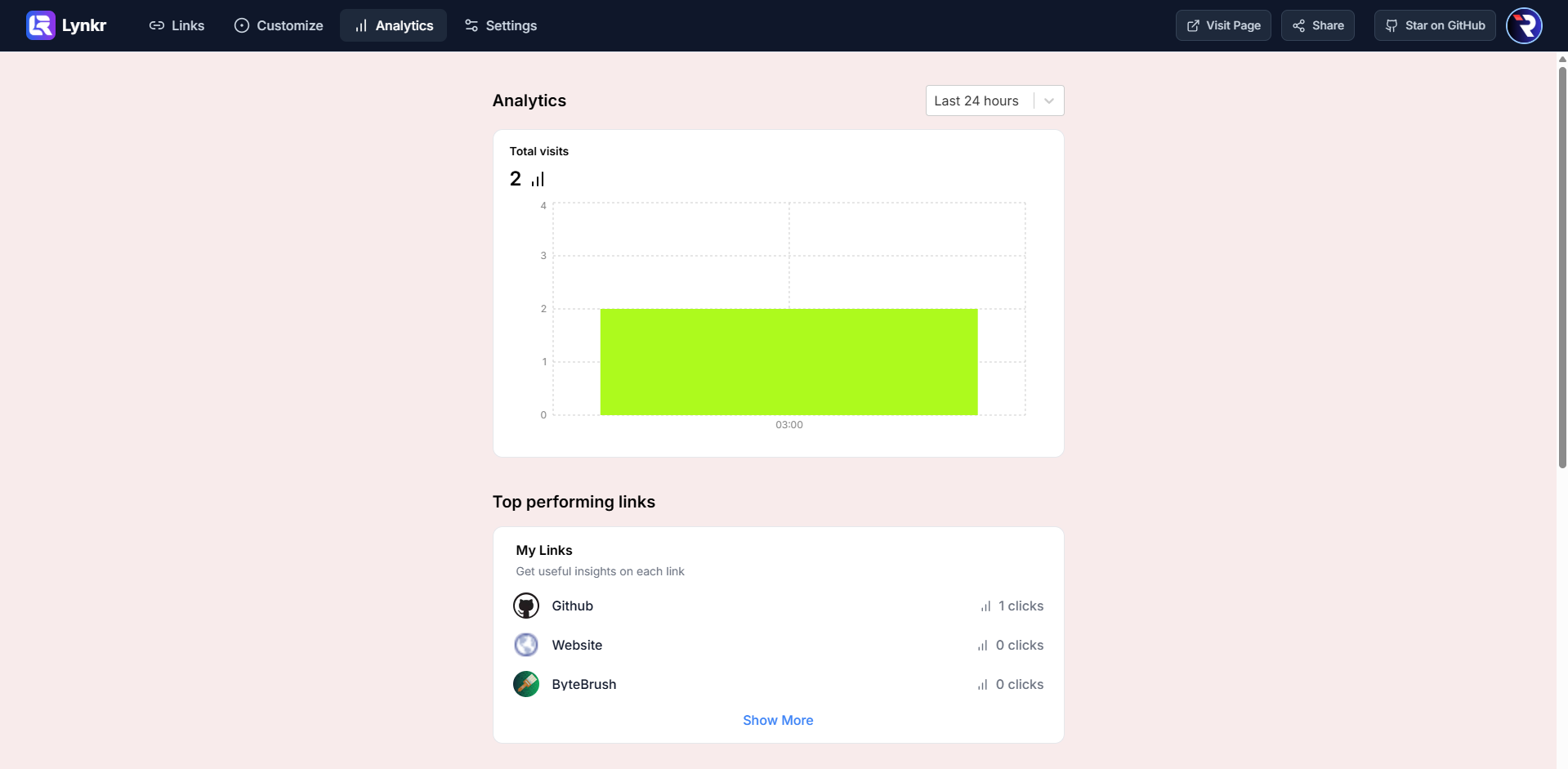The width and height of the screenshot is (1568, 769).
Task: Click 'Get useful insights on each link' text
Action: point(600,571)
